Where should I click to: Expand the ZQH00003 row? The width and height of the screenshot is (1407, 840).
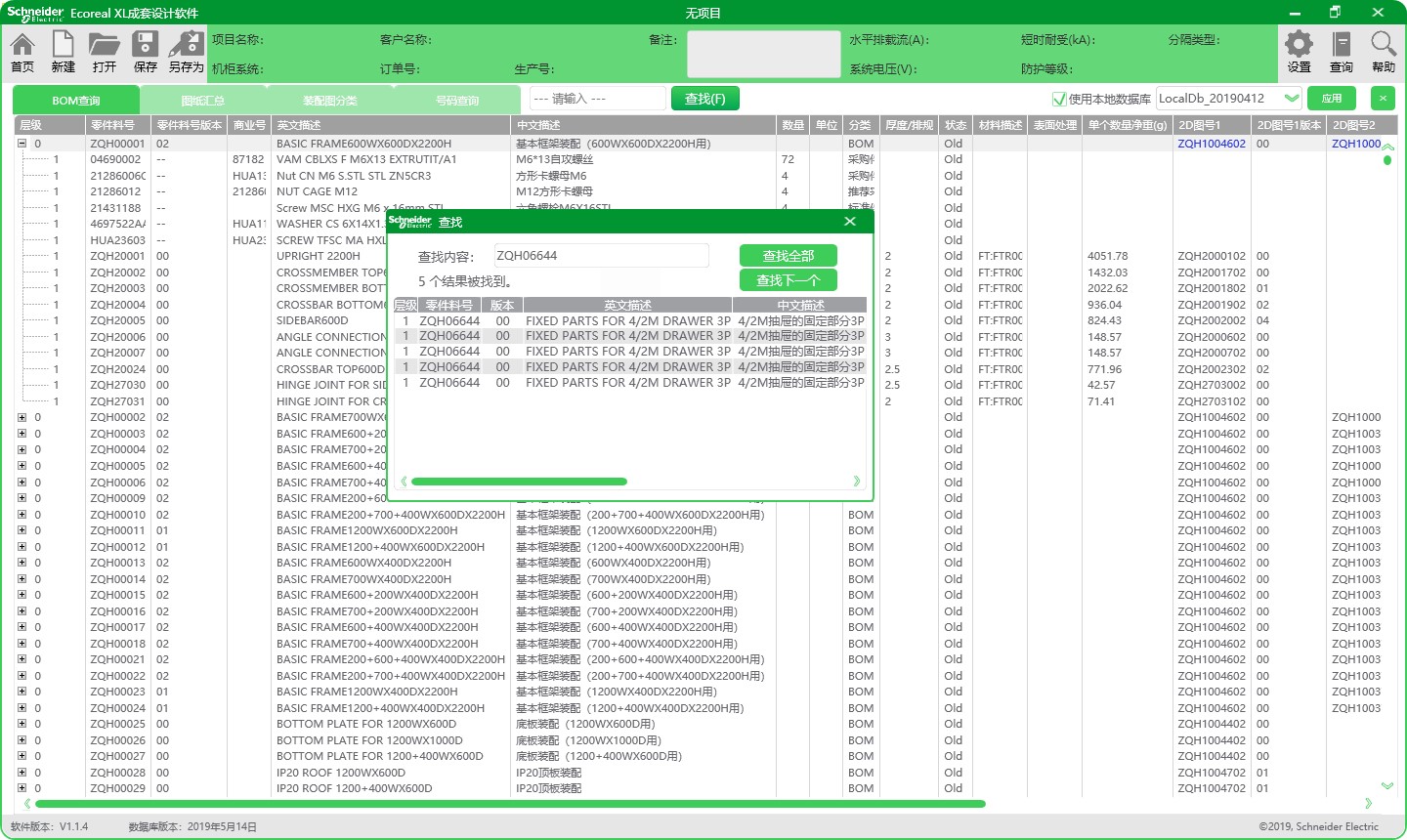tap(21, 434)
